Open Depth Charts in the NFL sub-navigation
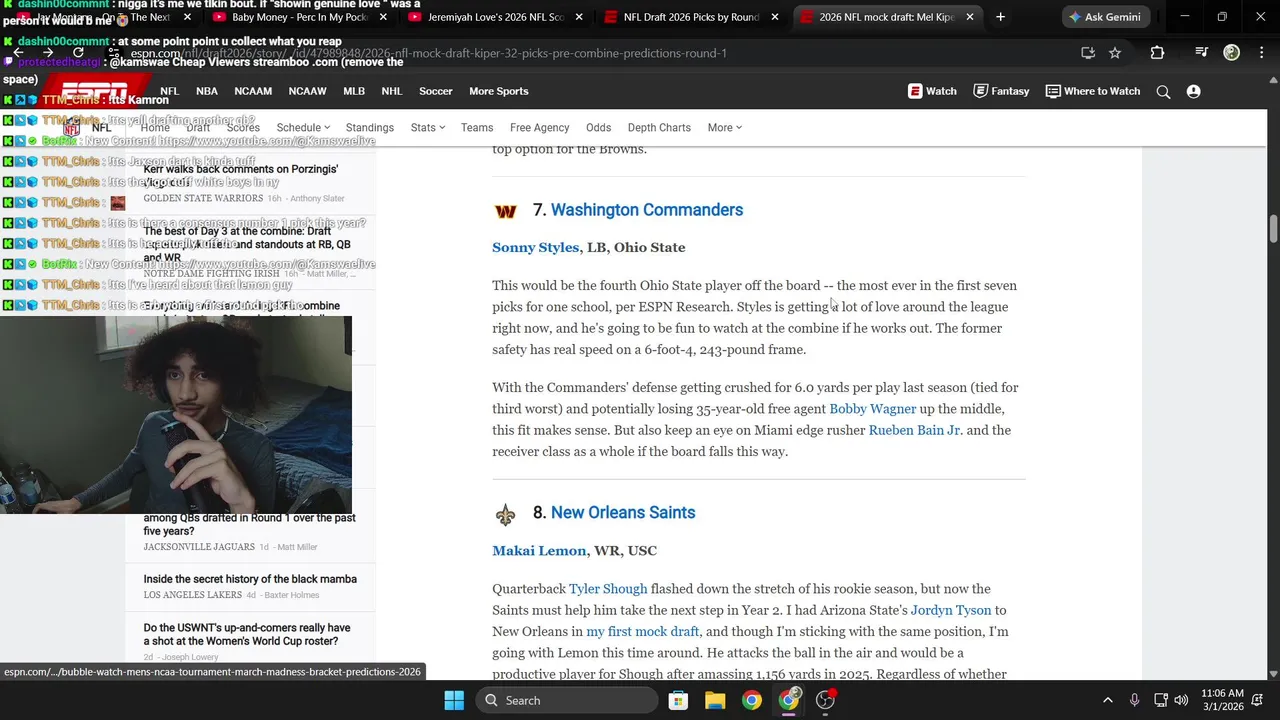Viewport: 1280px width, 720px height. 659,127
